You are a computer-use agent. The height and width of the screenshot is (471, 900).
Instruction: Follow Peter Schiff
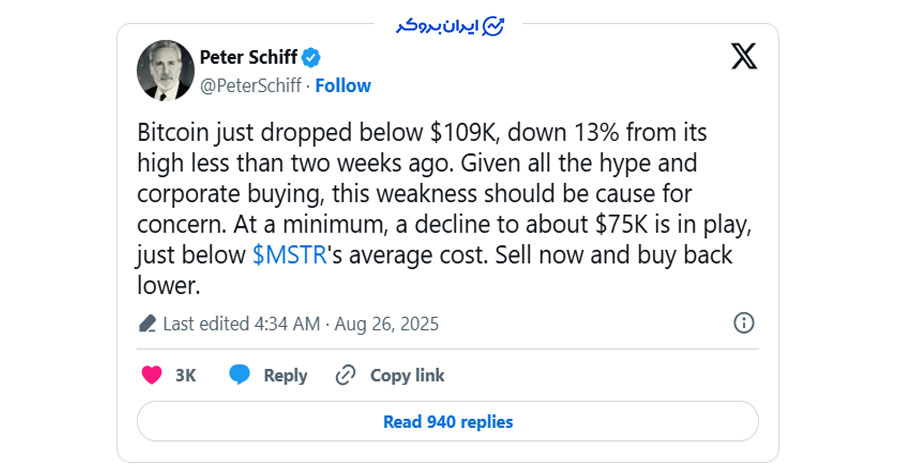[343, 86]
